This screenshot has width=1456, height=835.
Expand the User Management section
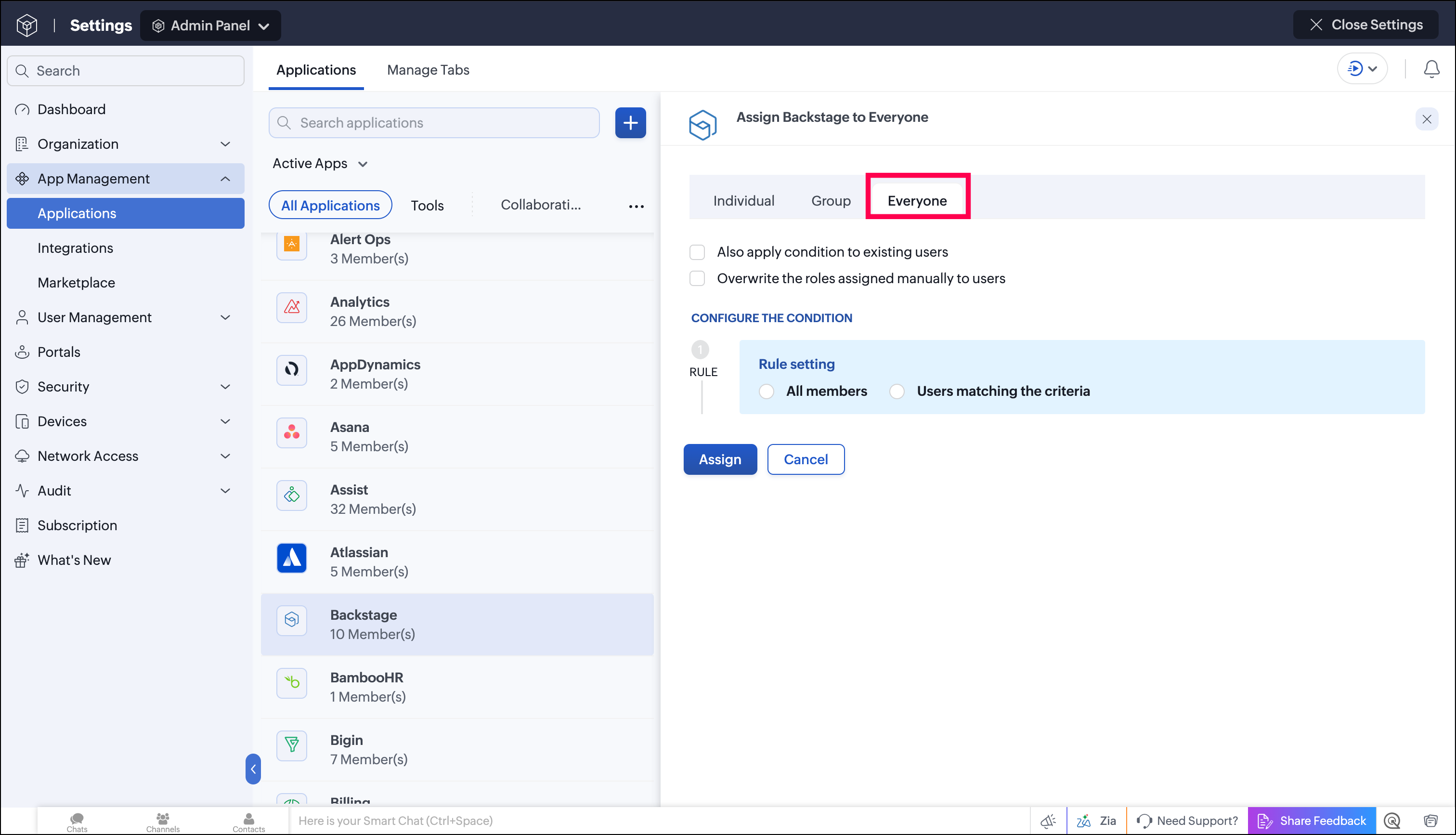coord(225,318)
